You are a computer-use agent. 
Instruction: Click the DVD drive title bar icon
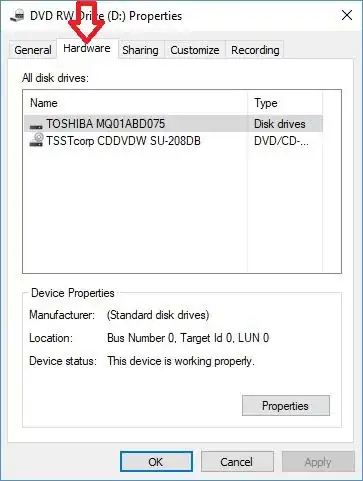[17, 16]
